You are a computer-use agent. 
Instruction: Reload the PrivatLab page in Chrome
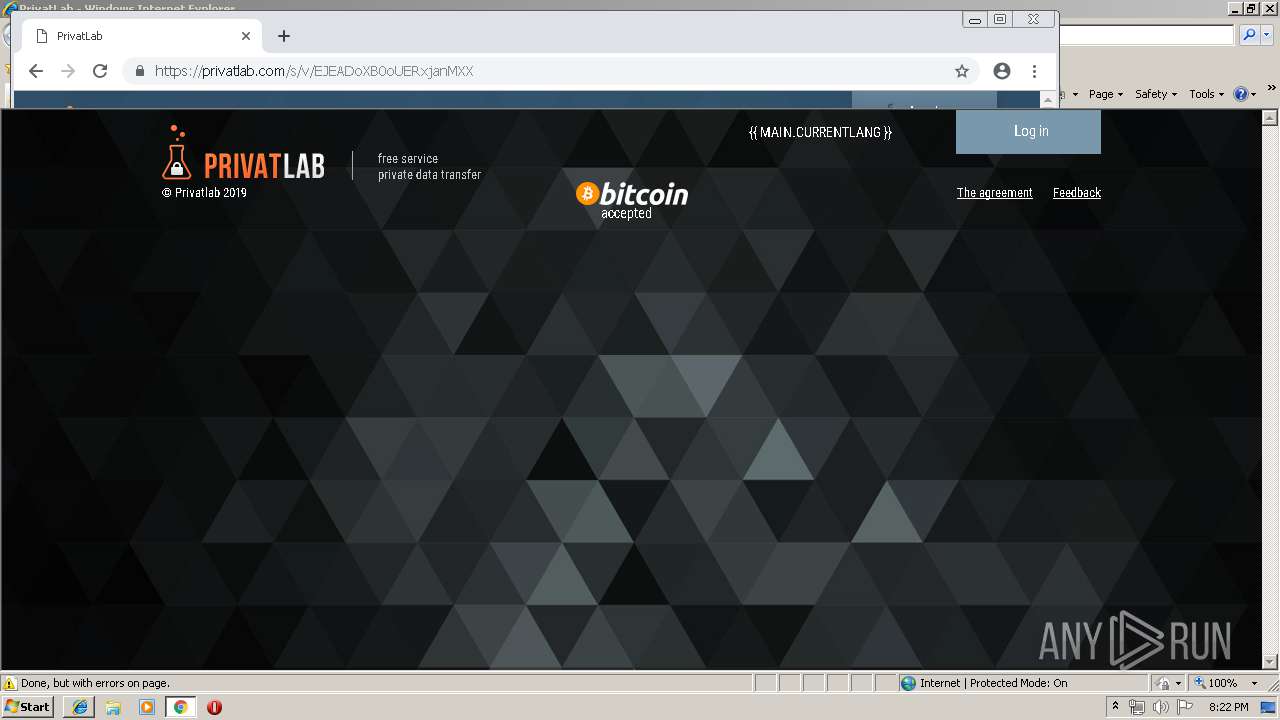pyautogui.click(x=100, y=71)
